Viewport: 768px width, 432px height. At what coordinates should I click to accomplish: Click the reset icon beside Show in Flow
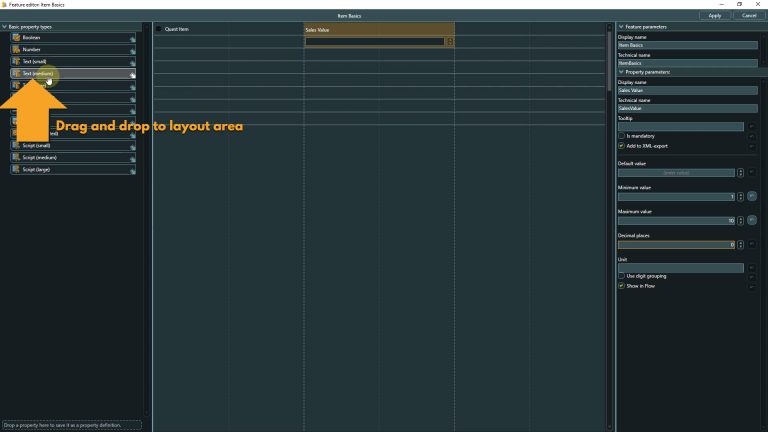click(751, 287)
